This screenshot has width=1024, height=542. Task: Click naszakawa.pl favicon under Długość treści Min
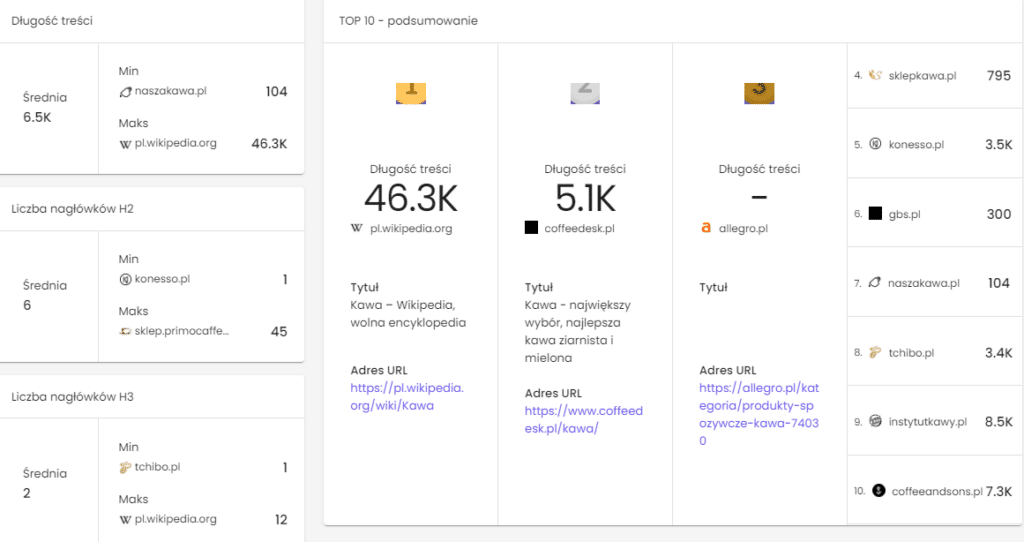(x=125, y=91)
